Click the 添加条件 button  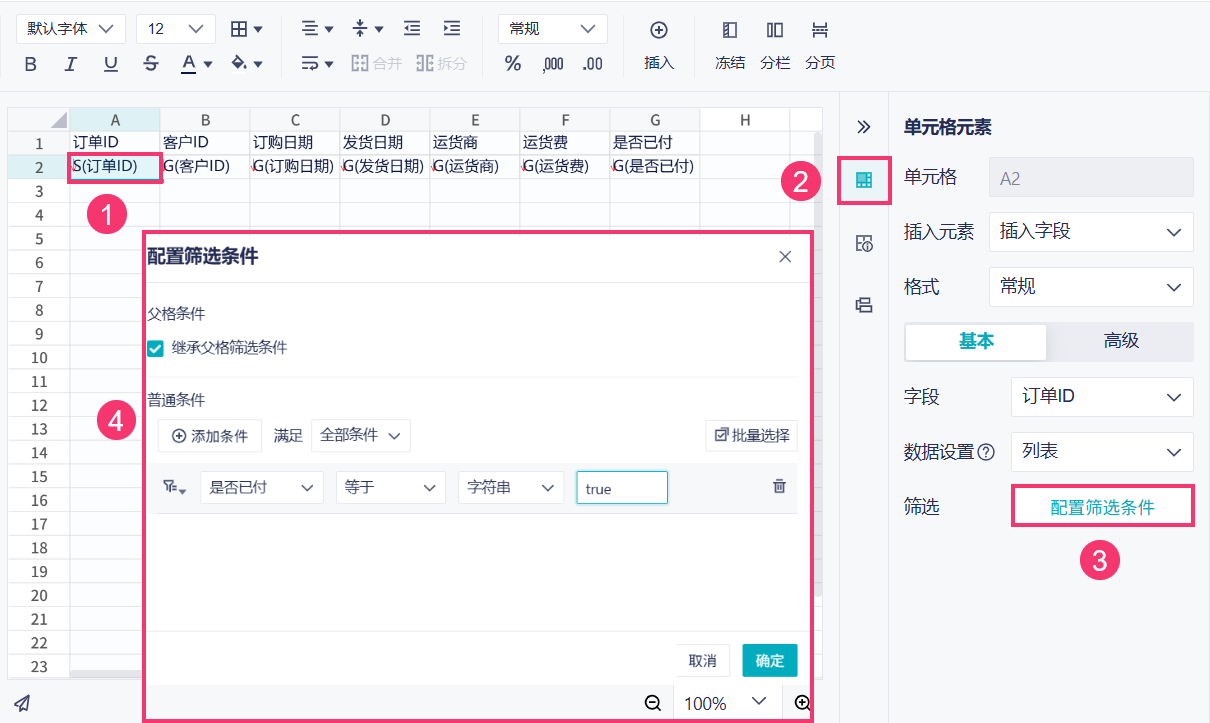[x=210, y=436]
